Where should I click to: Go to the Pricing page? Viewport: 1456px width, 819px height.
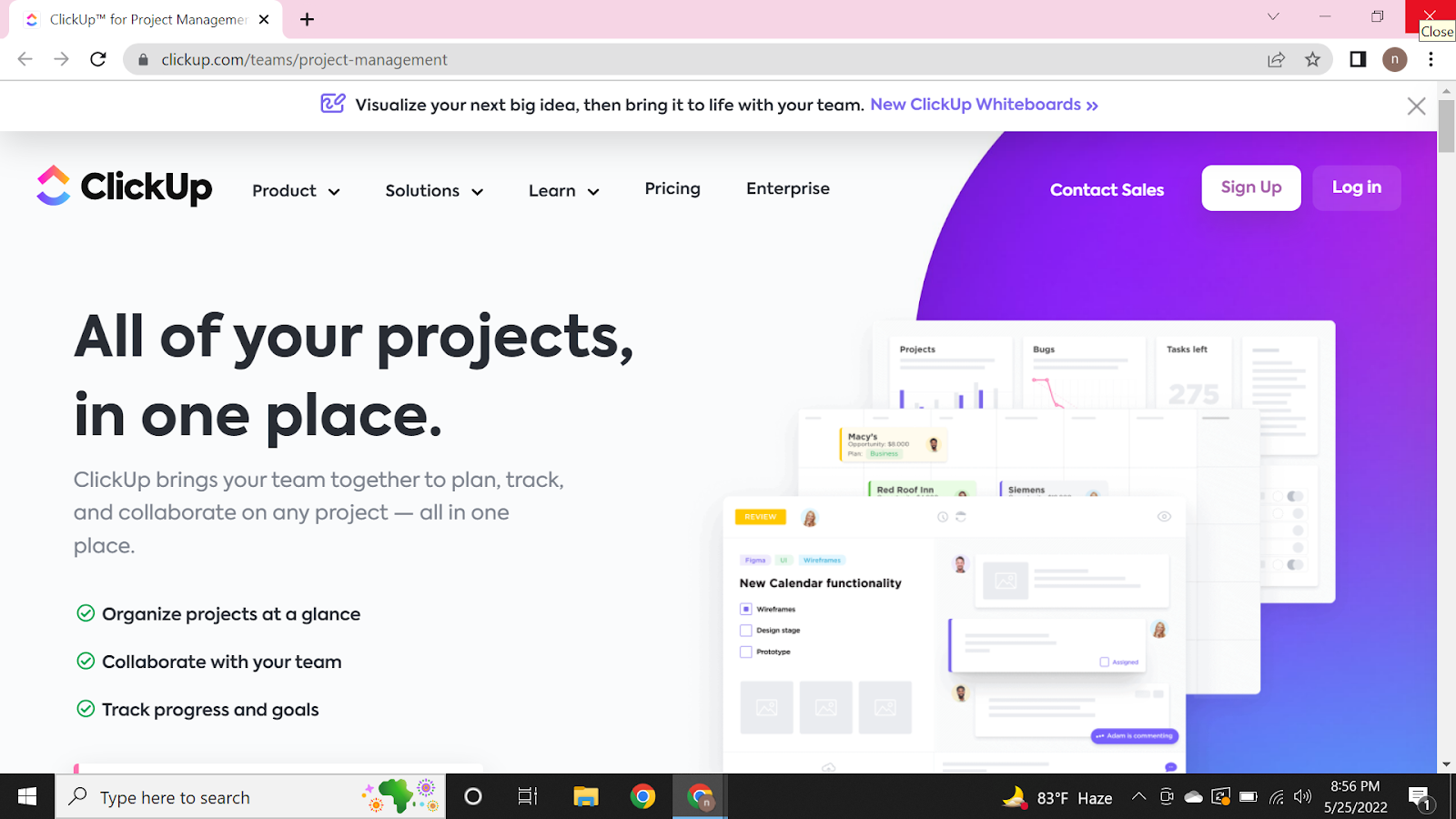672,188
